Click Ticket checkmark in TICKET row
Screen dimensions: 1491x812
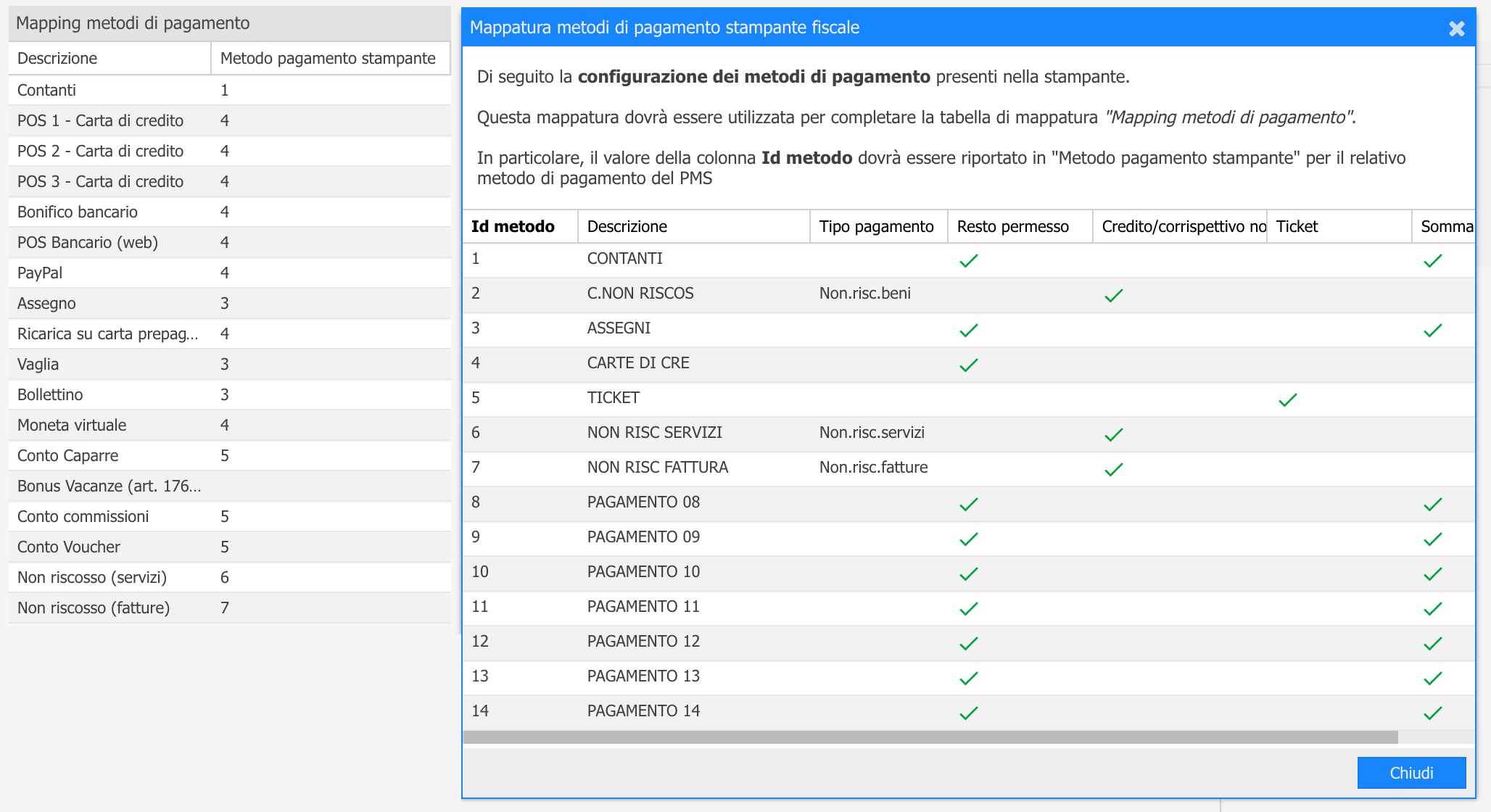point(1287,399)
